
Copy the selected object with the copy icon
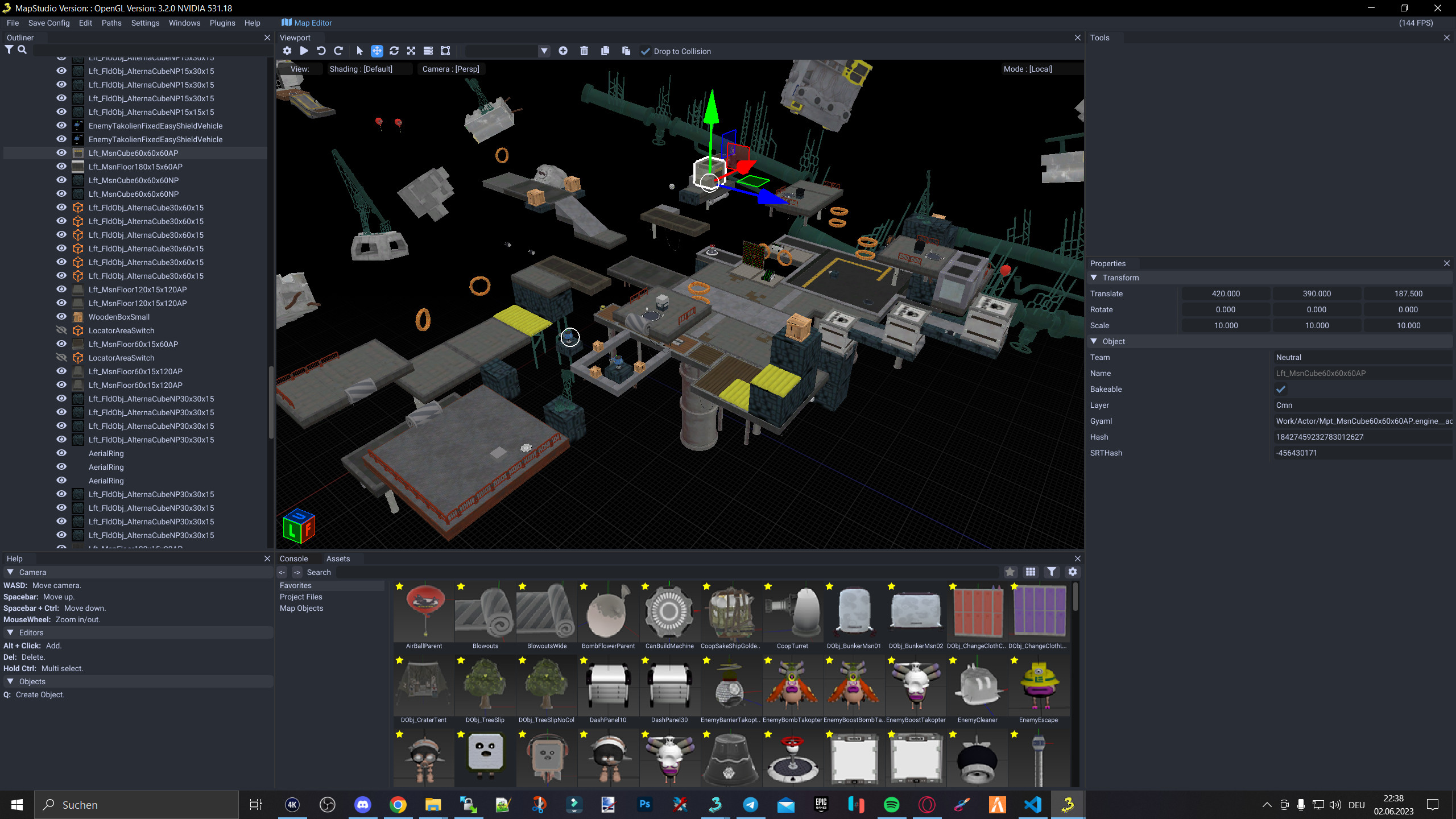tap(605, 51)
